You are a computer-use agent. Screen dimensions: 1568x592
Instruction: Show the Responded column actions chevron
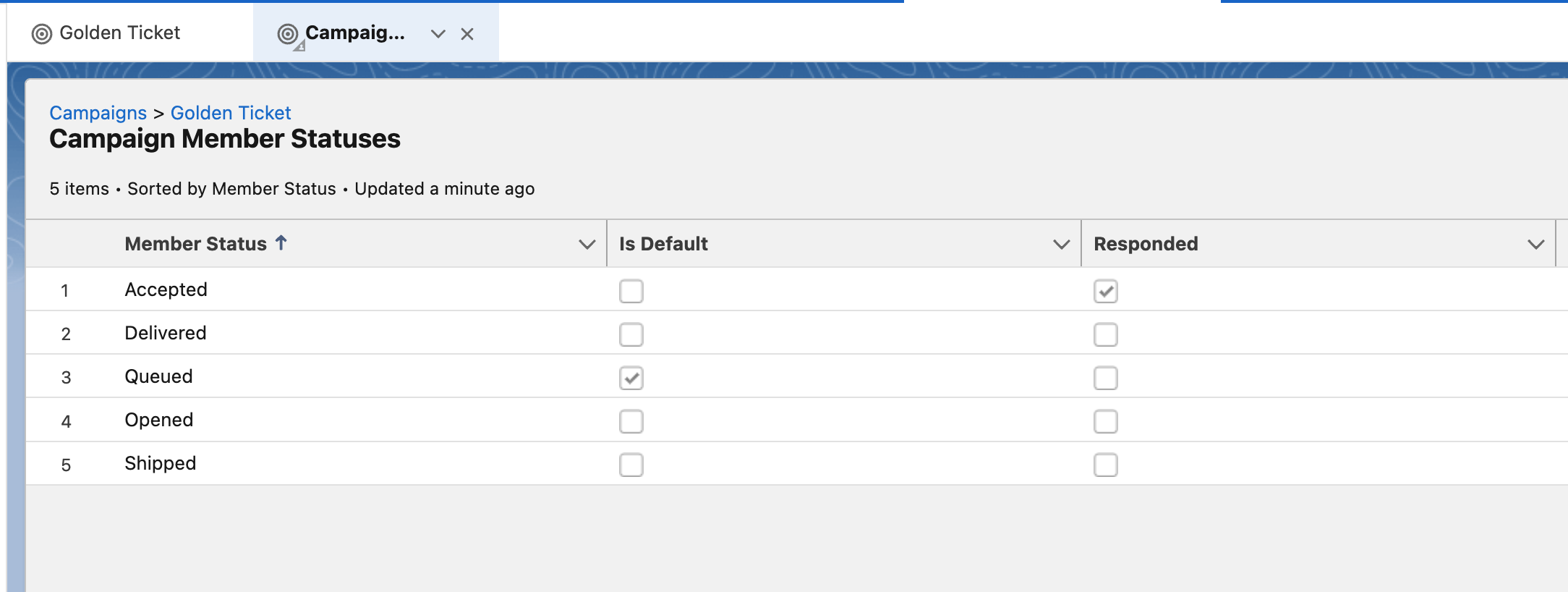(x=1535, y=245)
